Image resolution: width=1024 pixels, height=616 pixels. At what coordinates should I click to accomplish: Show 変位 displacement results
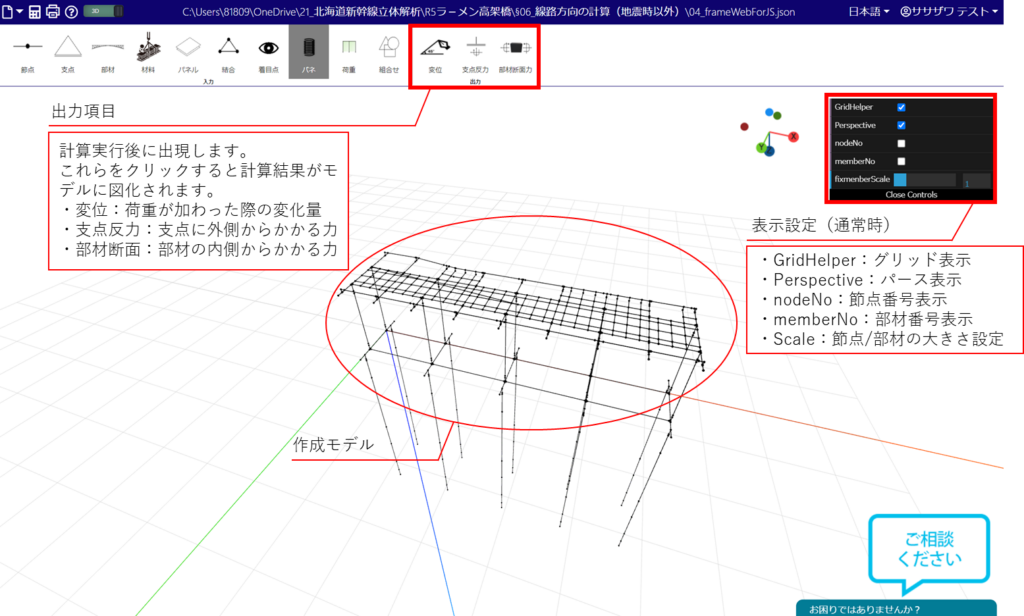click(x=435, y=54)
